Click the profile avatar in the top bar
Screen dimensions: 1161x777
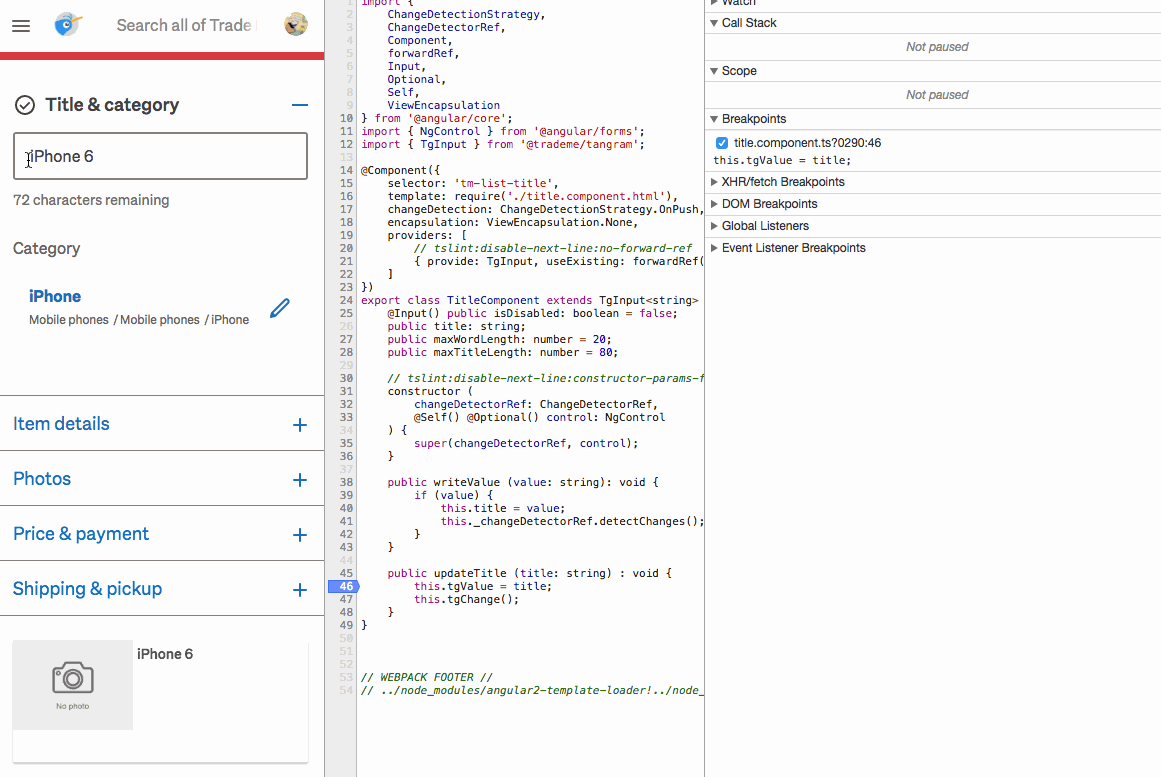(295, 24)
